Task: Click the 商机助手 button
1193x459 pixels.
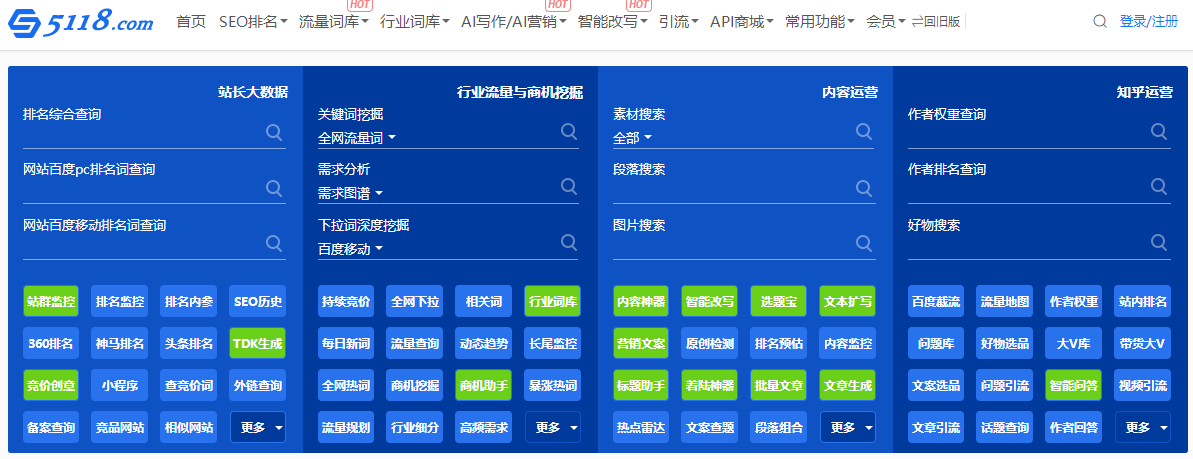Action: pos(484,385)
